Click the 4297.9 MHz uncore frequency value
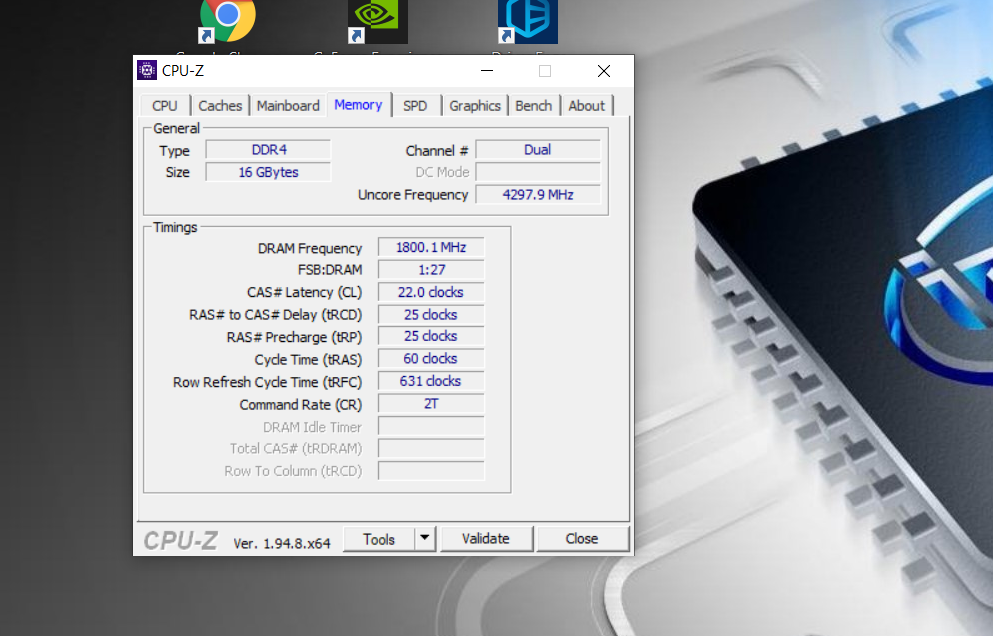 pyautogui.click(x=538, y=194)
